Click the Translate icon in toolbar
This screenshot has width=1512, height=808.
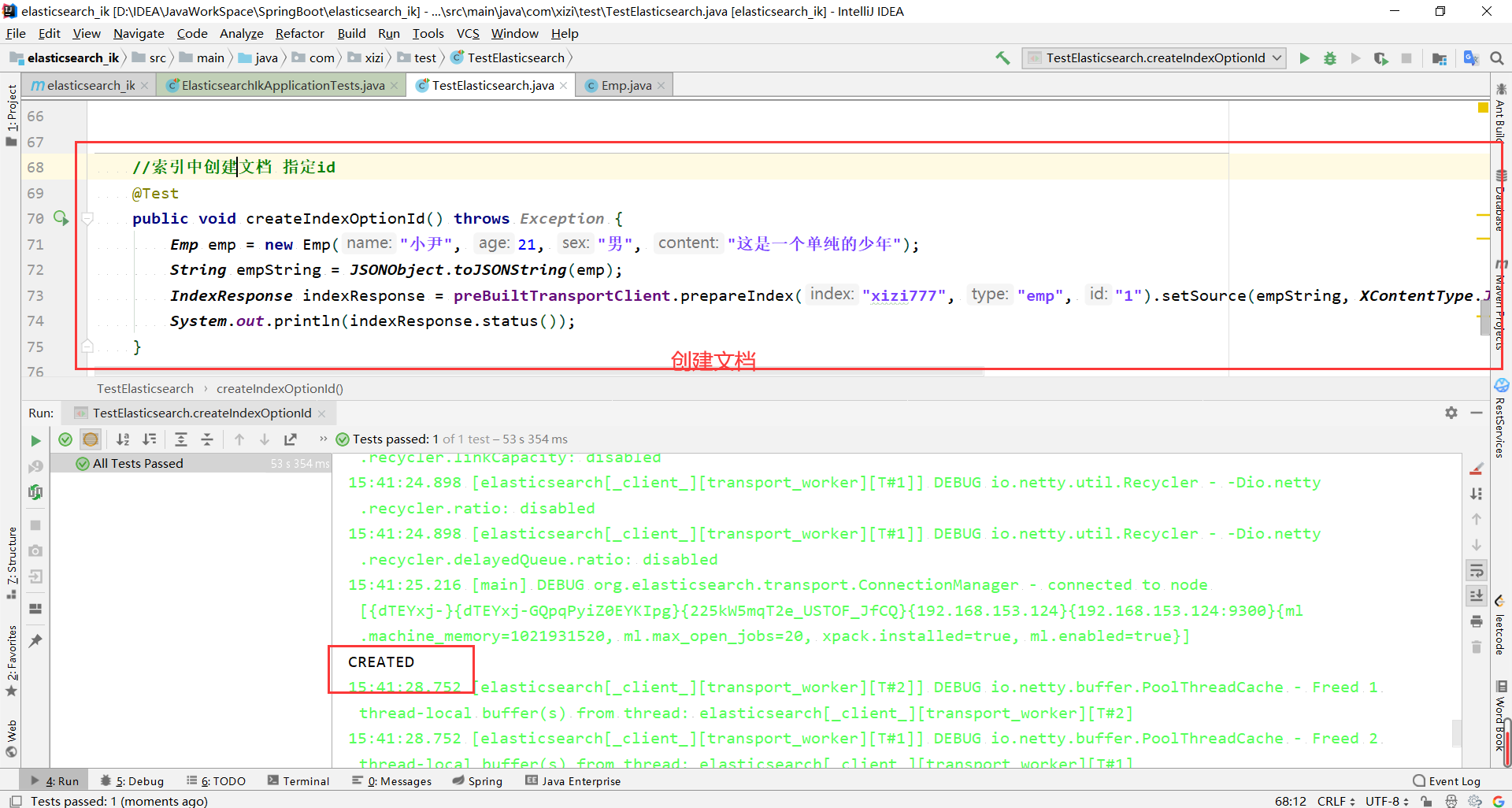coord(1470,58)
